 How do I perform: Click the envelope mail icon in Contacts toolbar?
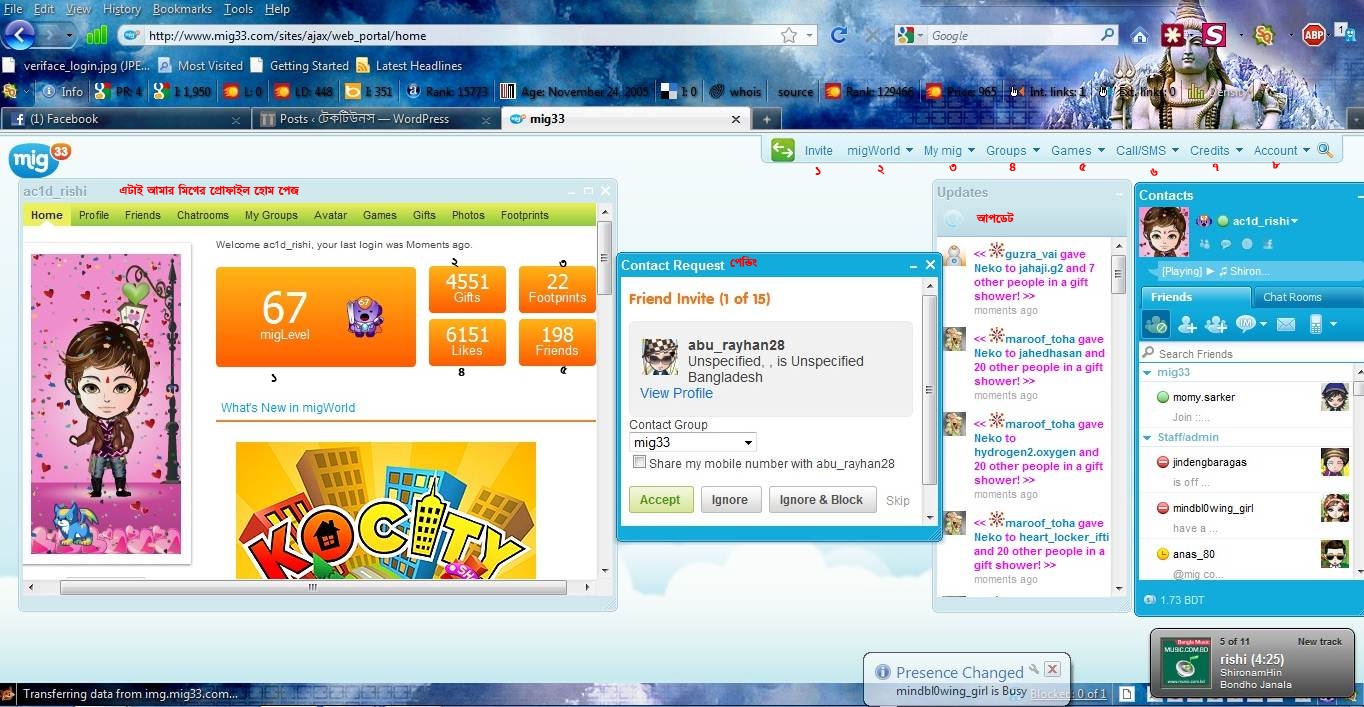click(1285, 324)
